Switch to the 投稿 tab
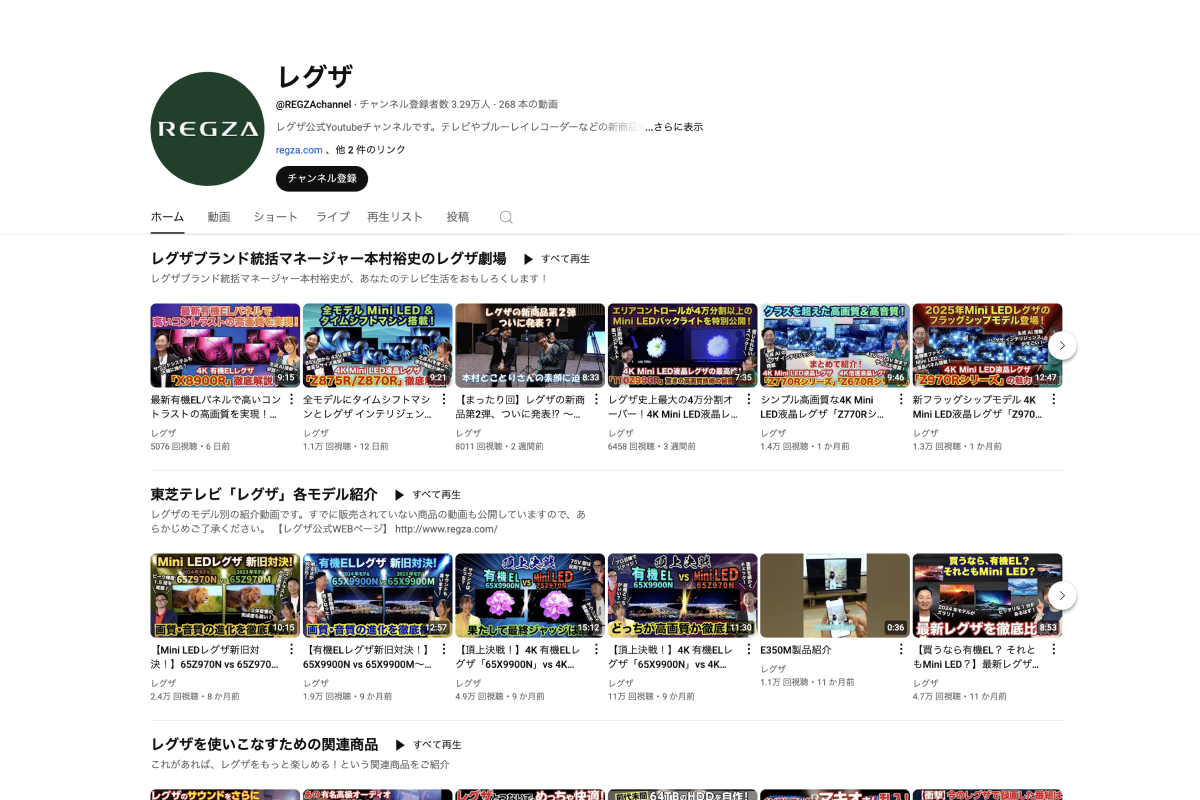1200x800 pixels. (x=458, y=217)
